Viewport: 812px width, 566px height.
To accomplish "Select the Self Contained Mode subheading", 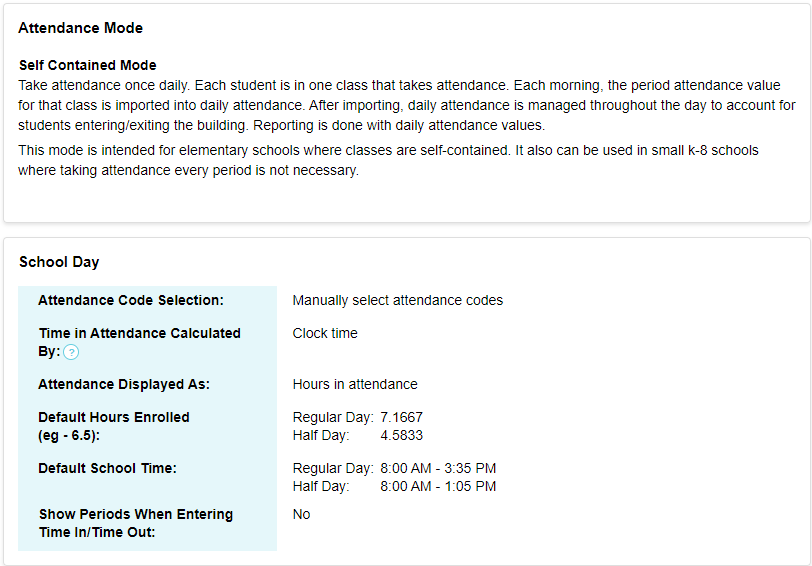I will click(88, 65).
